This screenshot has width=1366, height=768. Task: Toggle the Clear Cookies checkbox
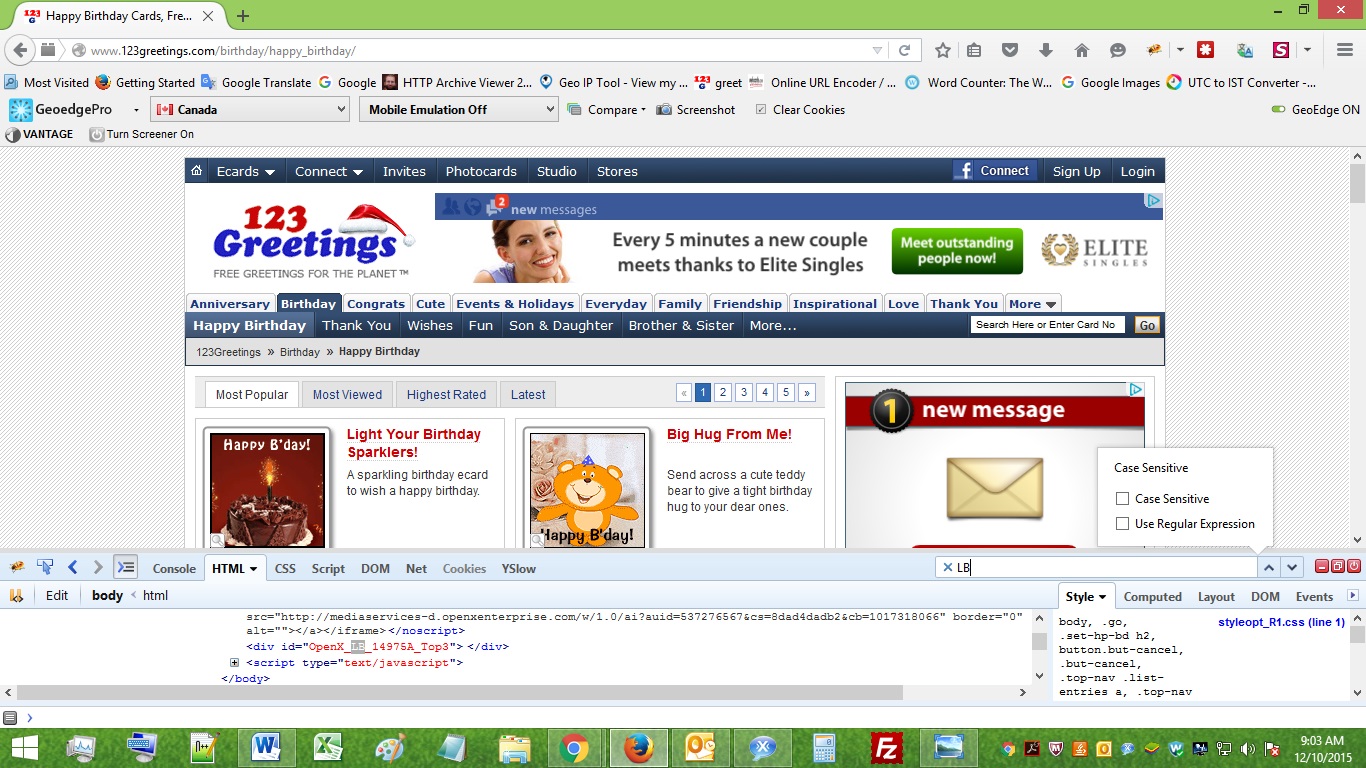point(762,110)
